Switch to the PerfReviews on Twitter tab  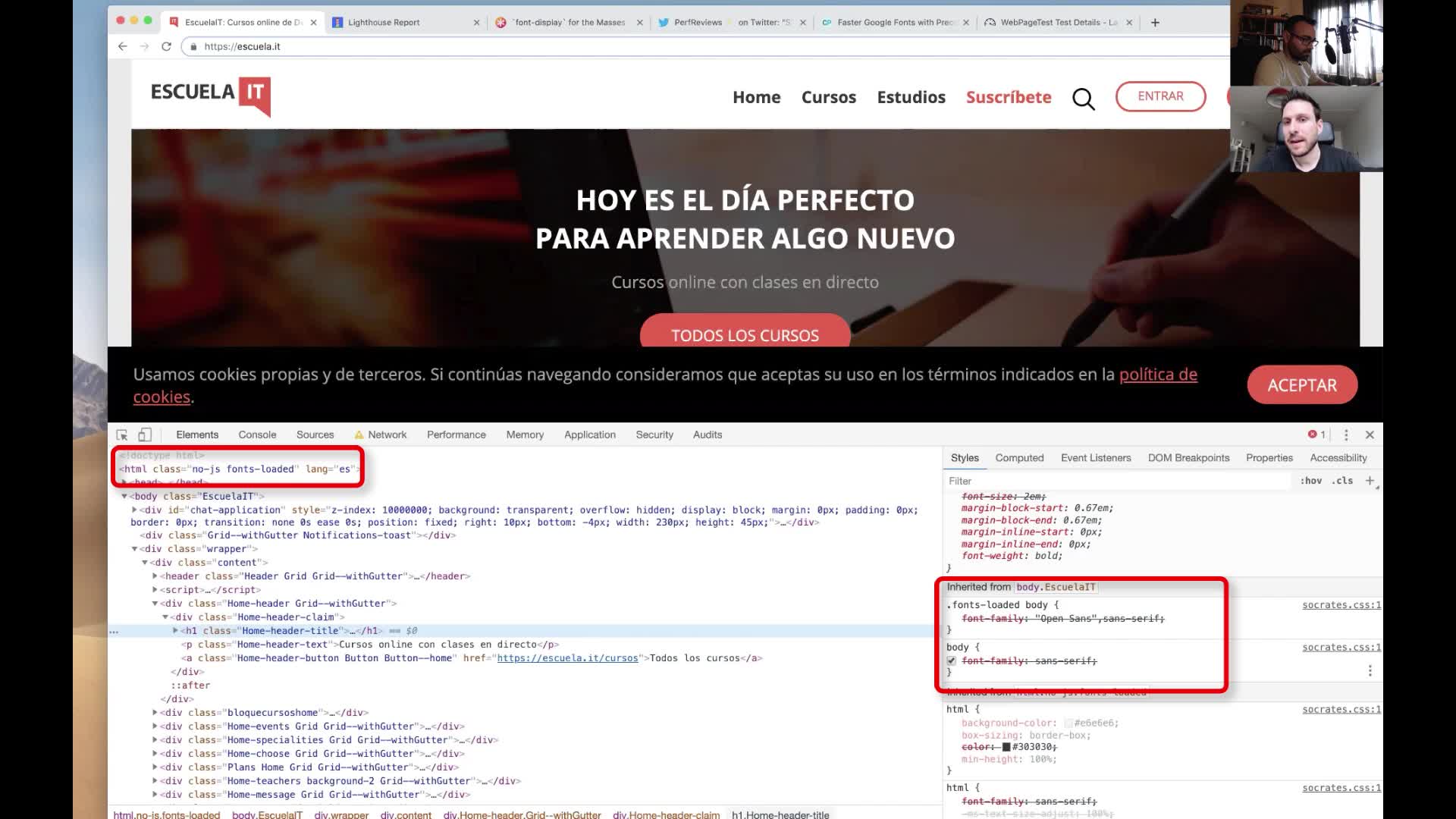pyautogui.click(x=732, y=23)
